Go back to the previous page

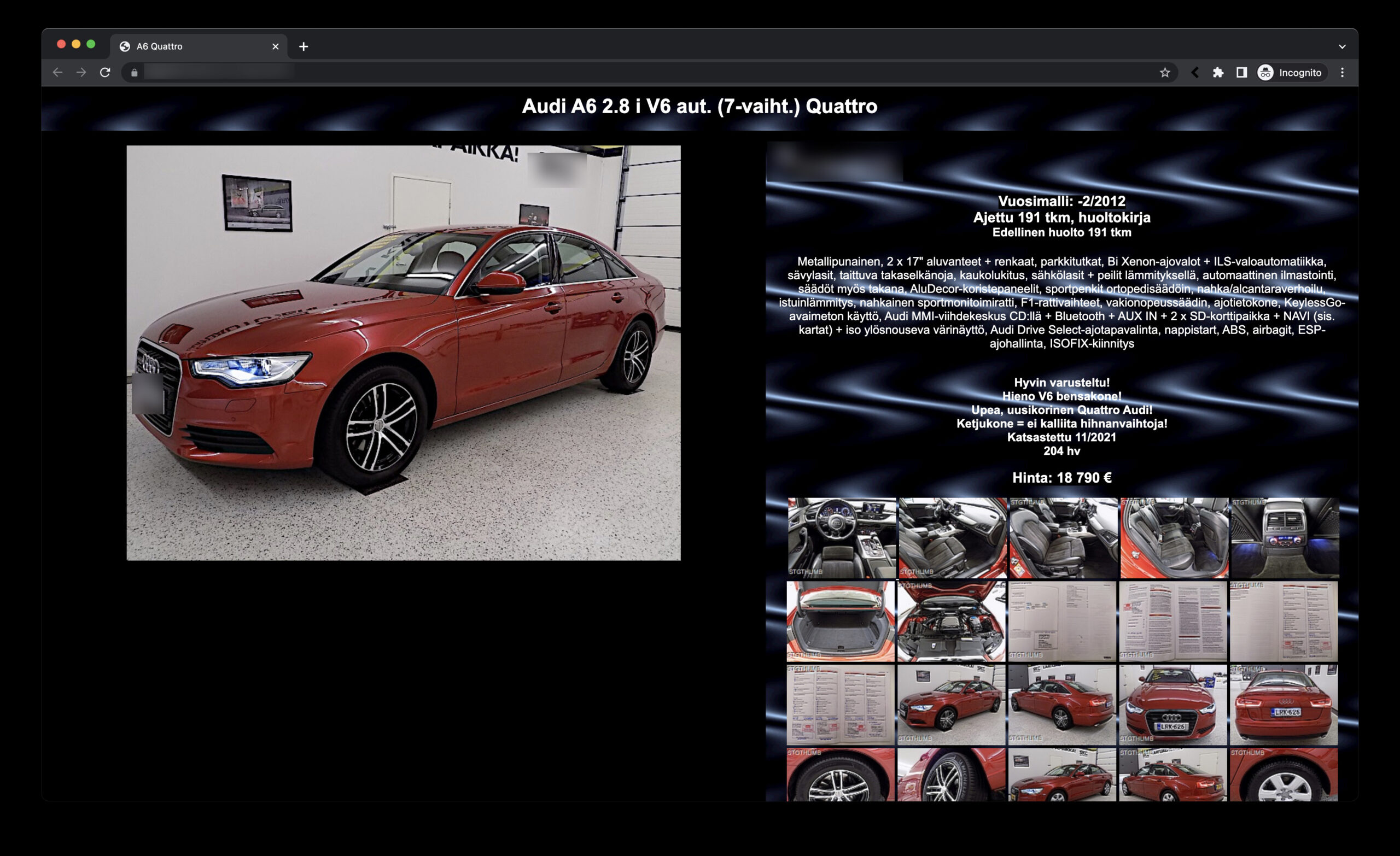coord(57,72)
